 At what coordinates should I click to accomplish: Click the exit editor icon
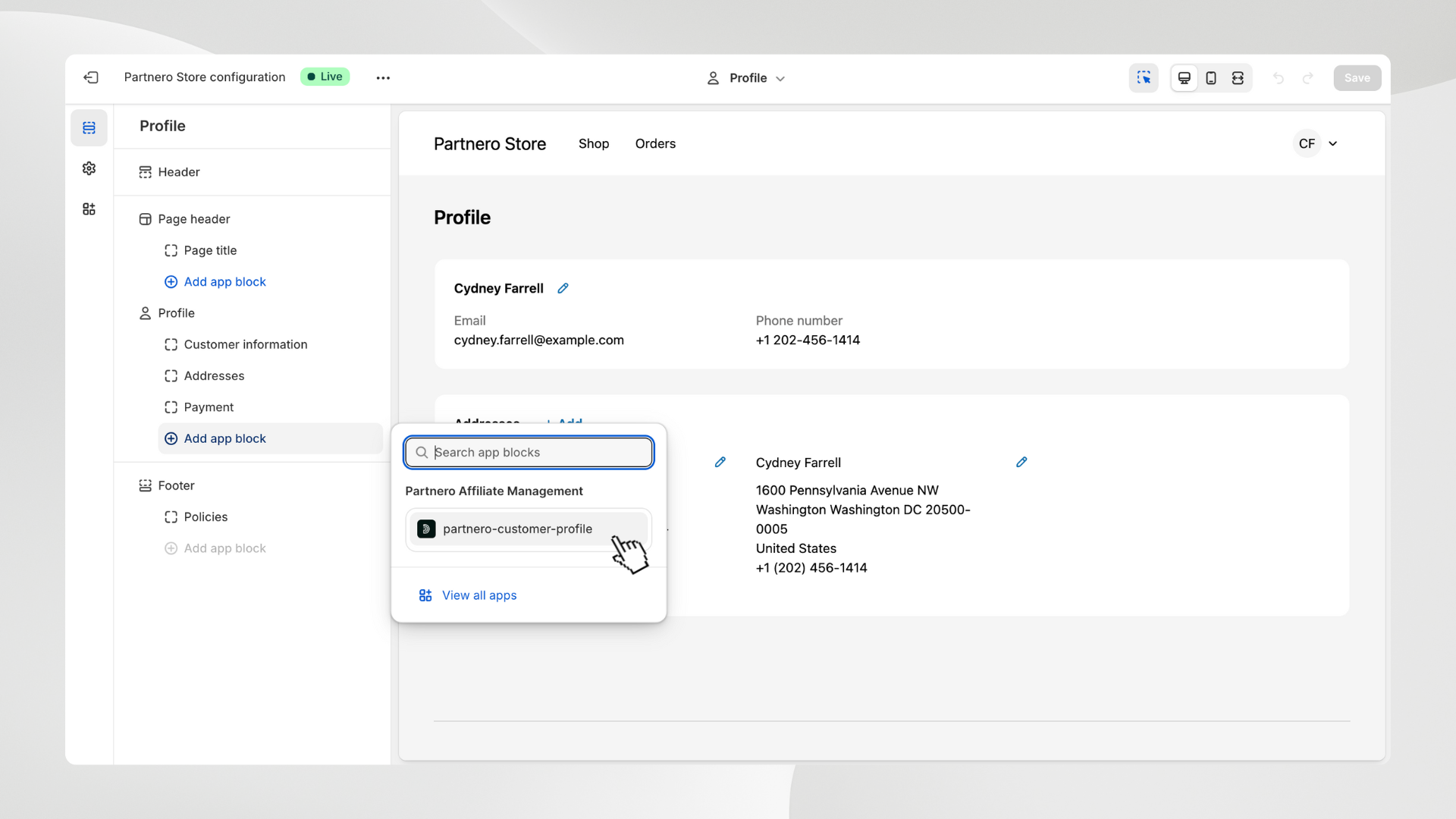[91, 77]
